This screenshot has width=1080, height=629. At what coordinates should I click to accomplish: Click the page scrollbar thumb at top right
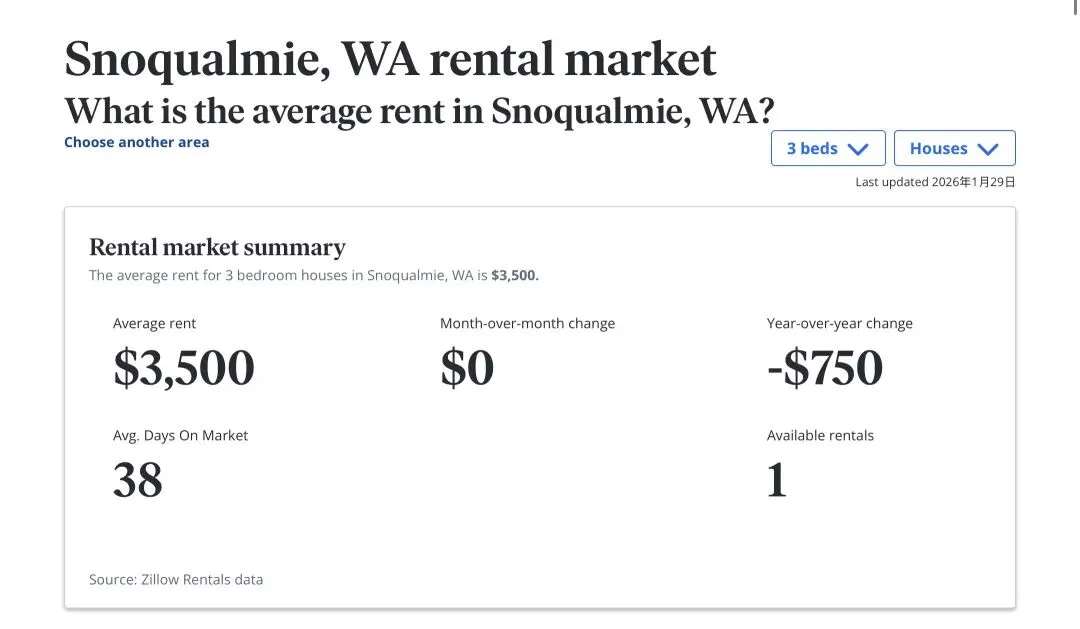pyautogui.click(x=1073, y=6)
